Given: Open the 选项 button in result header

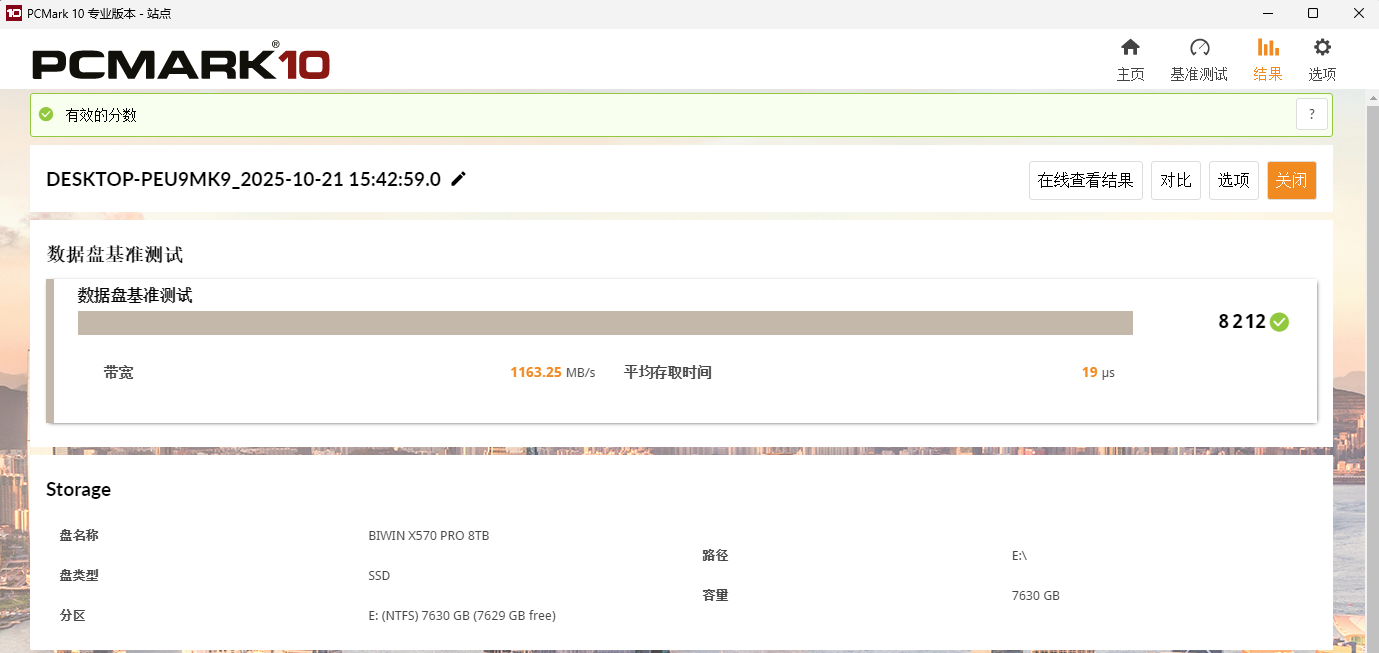Looking at the screenshot, I should click(1233, 181).
